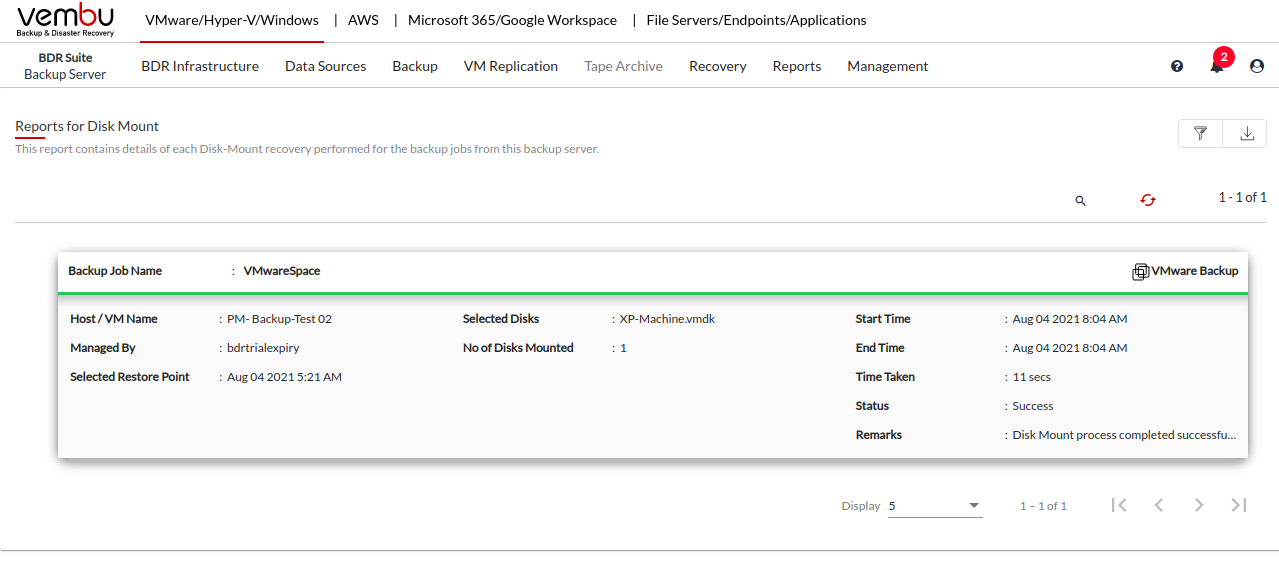This screenshot has height=581, width=1279.
Task: Open the Recovery menu
Action: click(718, 66)
